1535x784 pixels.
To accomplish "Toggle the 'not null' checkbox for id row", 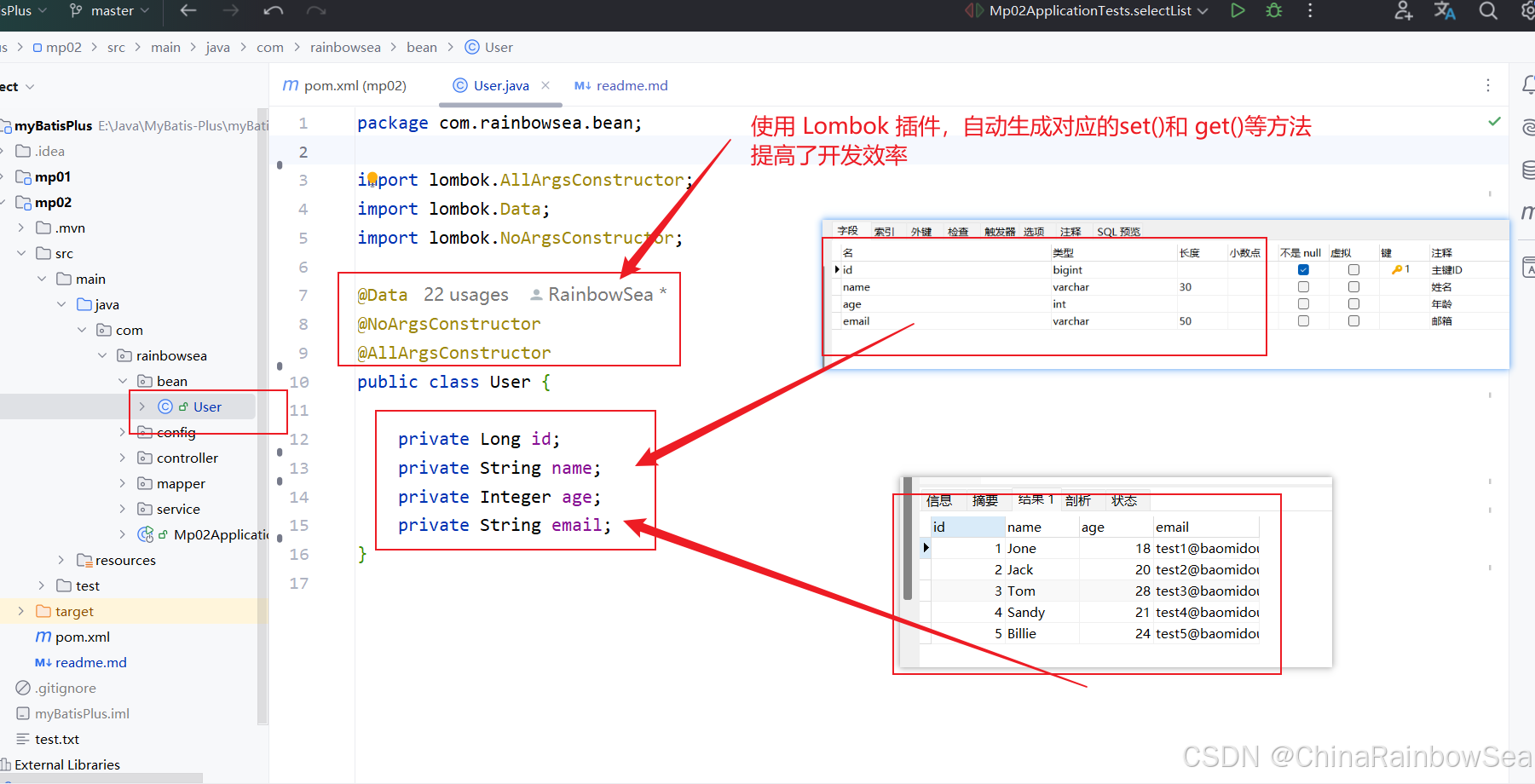I will click(x=1303, y=270).
